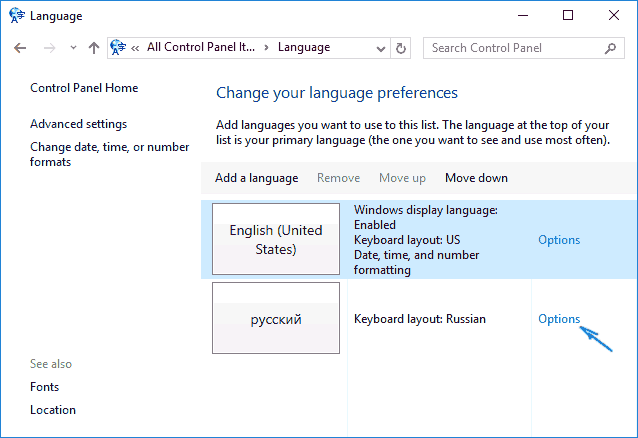Click the Language breadcrumb segment

(304, 47)
